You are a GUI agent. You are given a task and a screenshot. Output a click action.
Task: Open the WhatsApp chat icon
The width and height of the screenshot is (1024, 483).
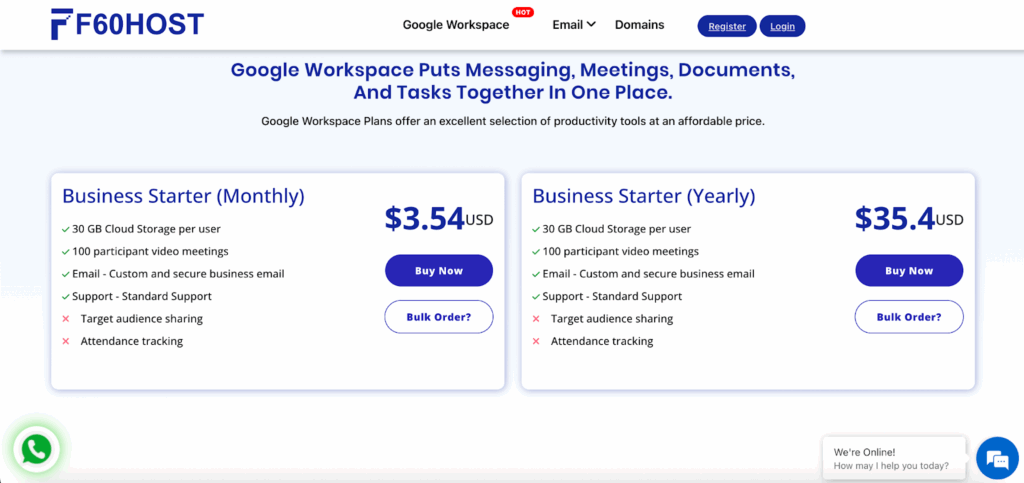tap(36, 448)
